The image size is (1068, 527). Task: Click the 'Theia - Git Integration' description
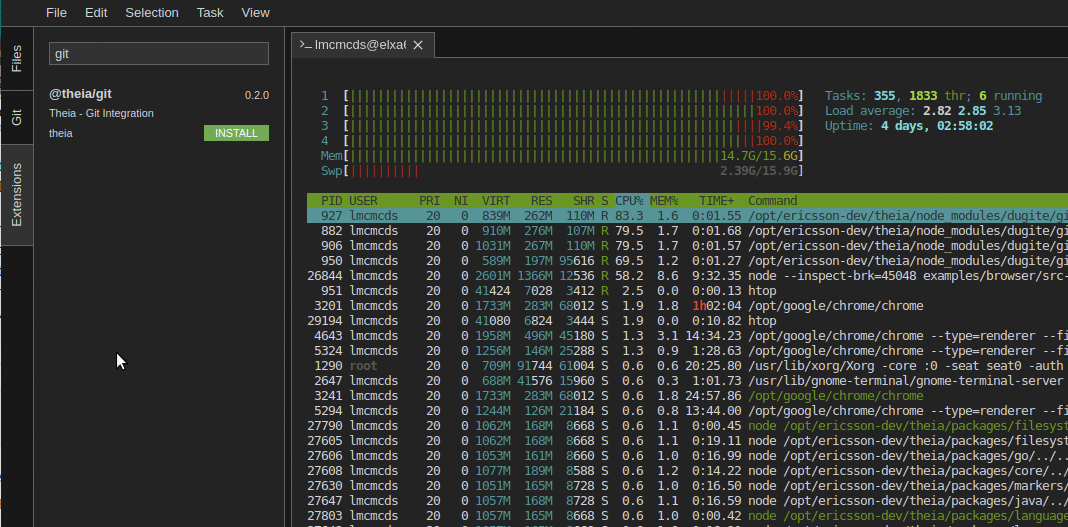click(x=101, y=114)
